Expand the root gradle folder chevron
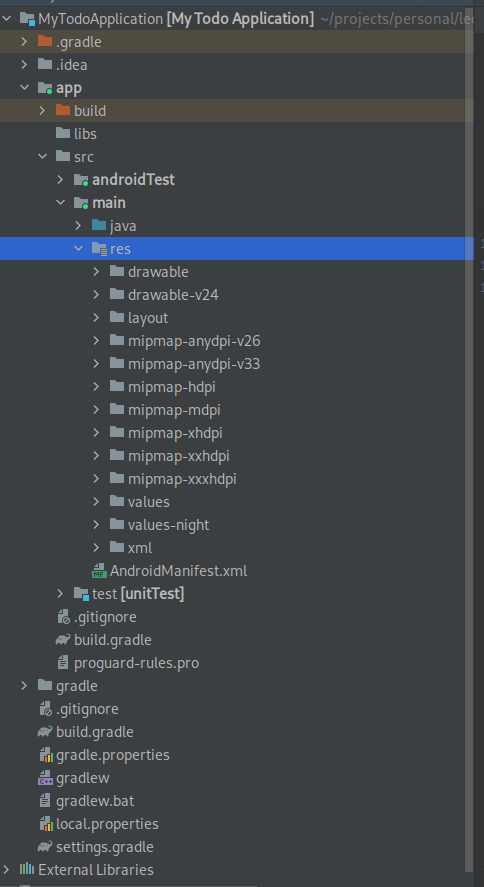Image resolution: width=484 pixels, height=887 pixels. click(24, 686)
